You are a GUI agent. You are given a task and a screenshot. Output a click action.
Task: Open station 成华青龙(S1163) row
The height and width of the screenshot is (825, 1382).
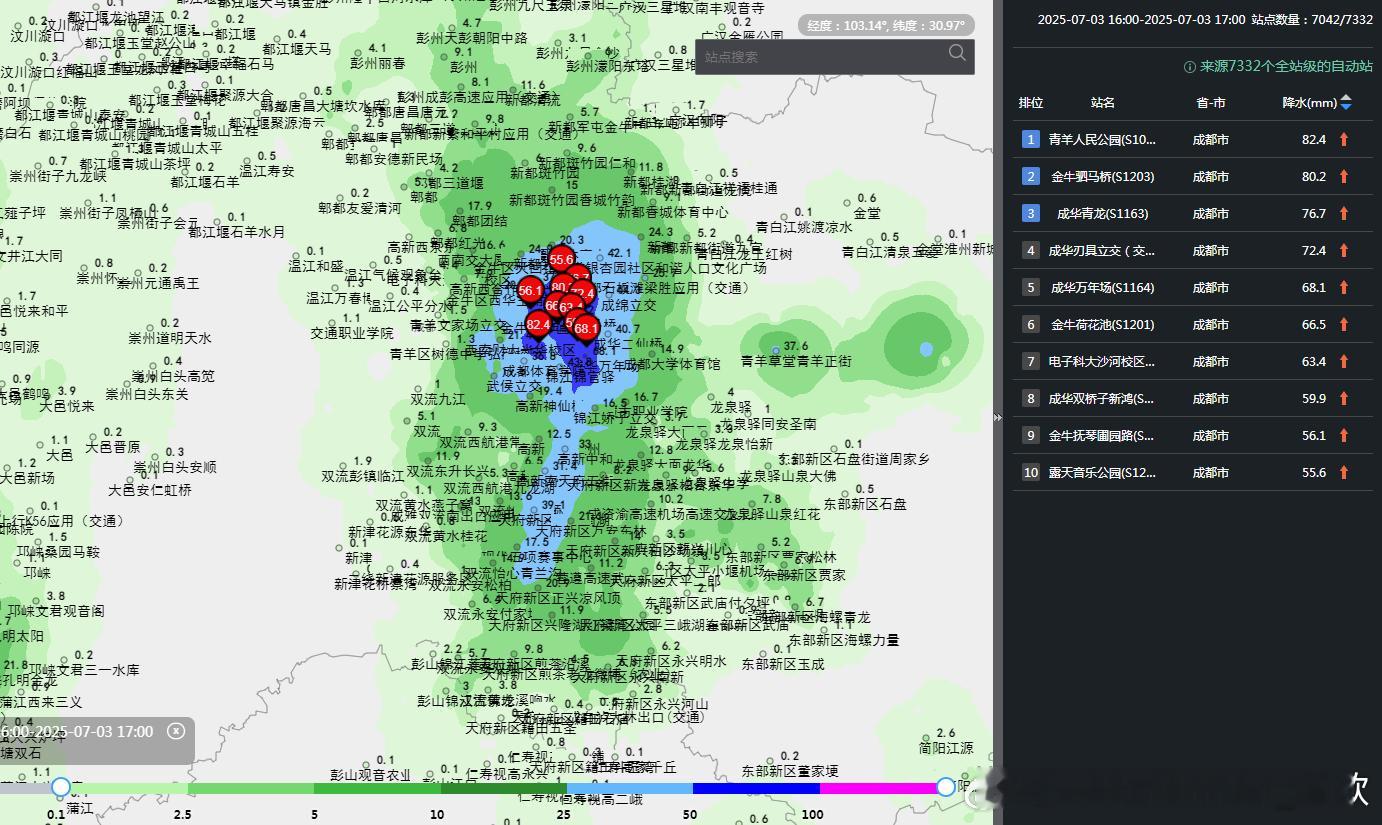[1192, 214]
